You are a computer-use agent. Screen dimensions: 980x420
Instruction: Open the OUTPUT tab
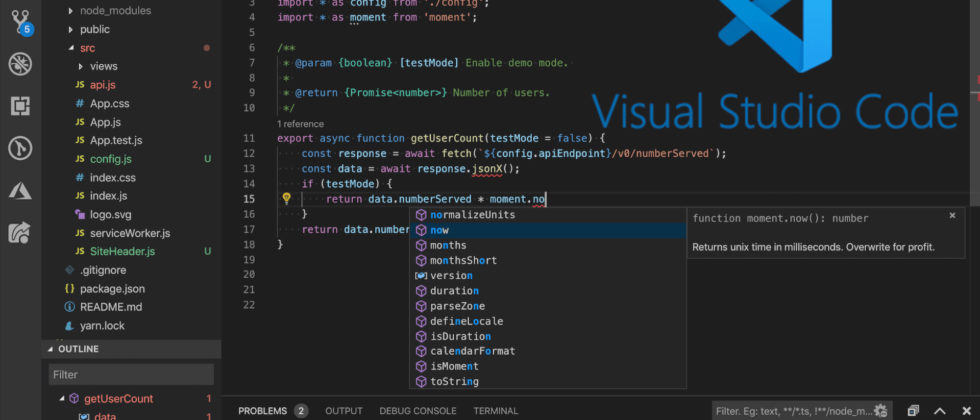tap(343, 411)
